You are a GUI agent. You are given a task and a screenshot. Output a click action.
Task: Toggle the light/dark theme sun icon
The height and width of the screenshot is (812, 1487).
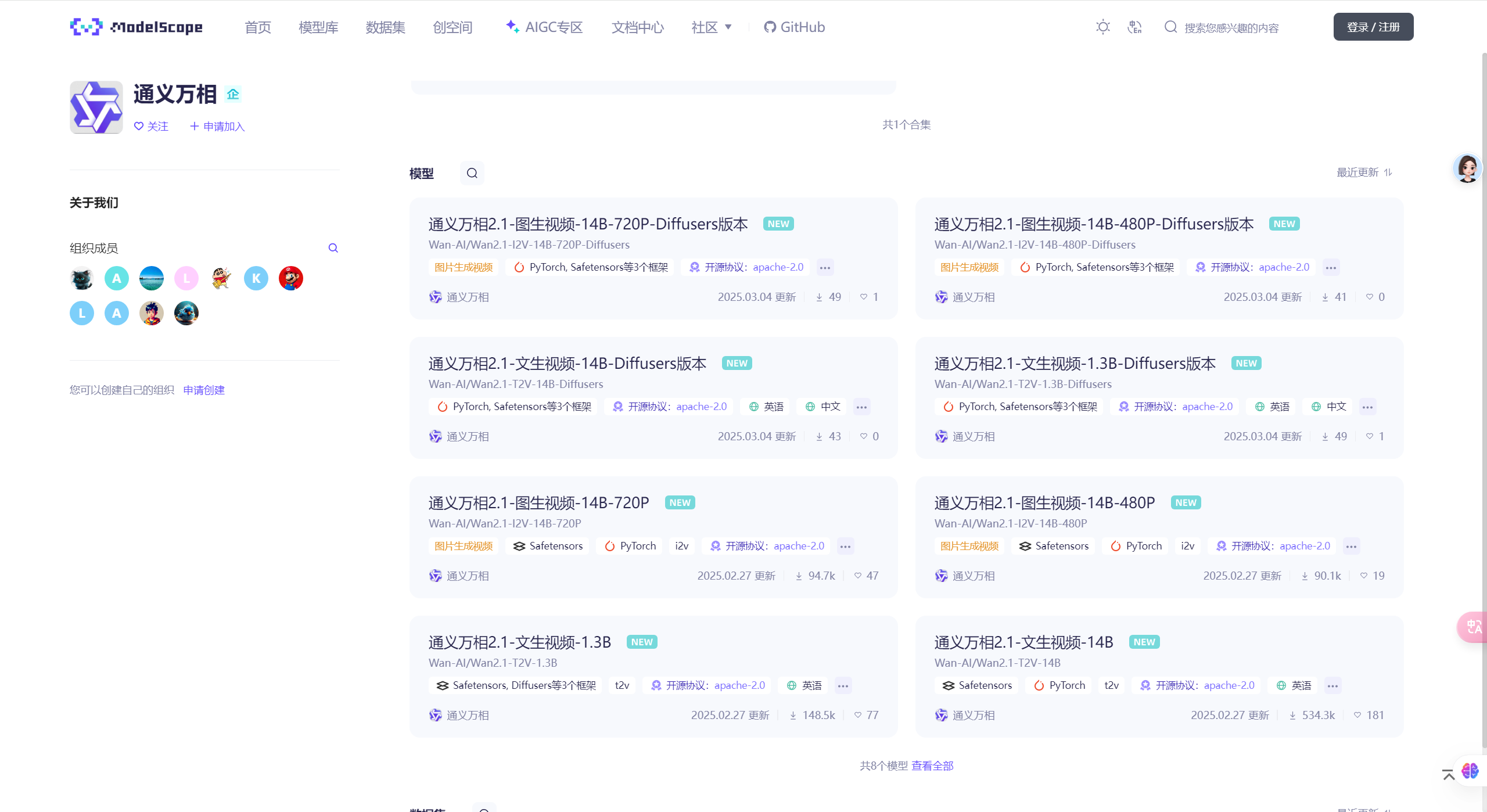point(1102,27)
